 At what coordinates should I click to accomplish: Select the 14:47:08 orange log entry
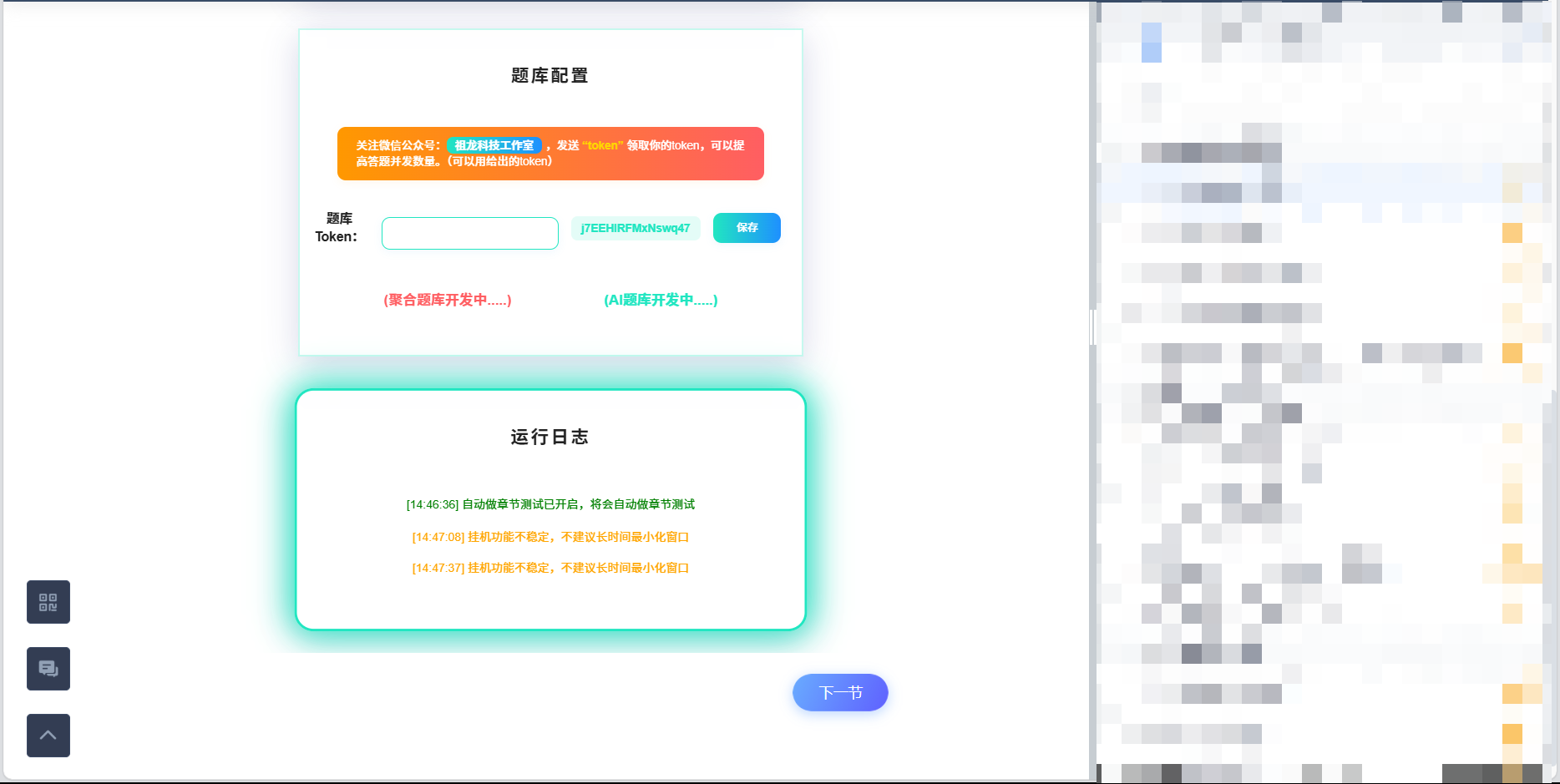coord(550,537)
